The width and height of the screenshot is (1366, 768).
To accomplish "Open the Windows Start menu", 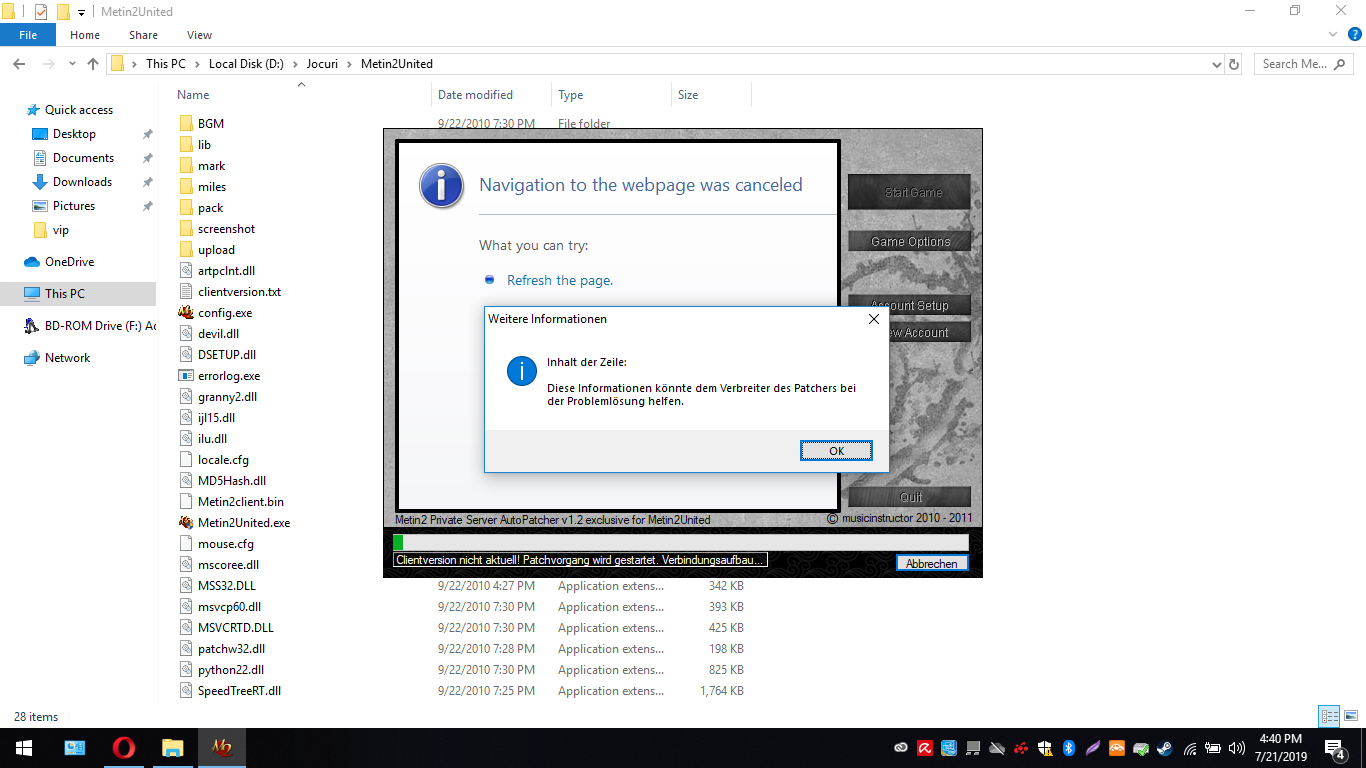I will pos(23,748).
